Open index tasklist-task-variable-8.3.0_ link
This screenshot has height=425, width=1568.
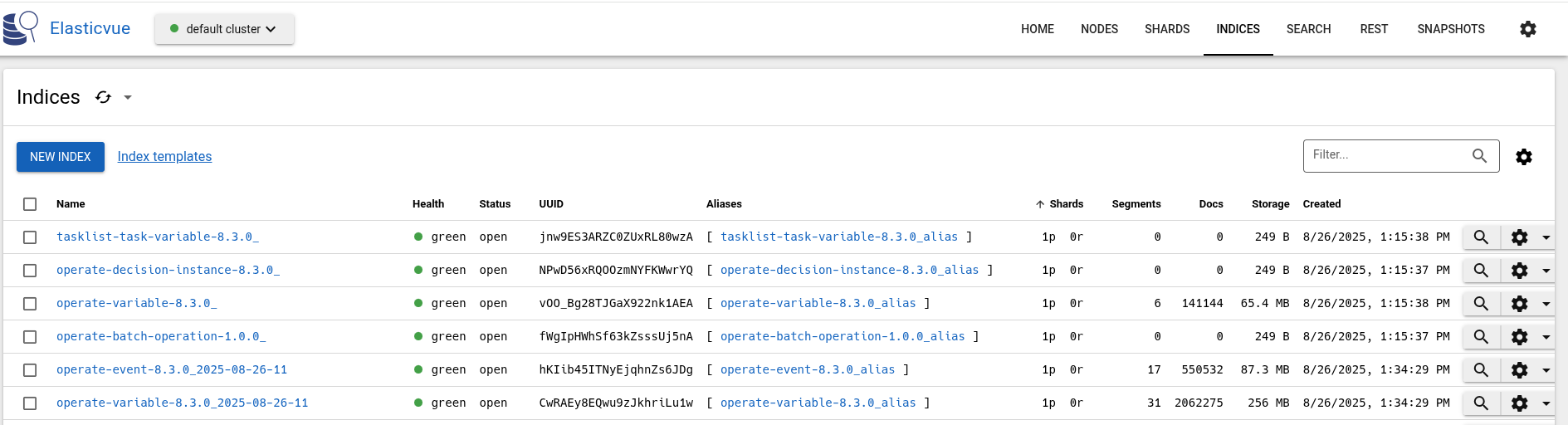pos(158,237)
